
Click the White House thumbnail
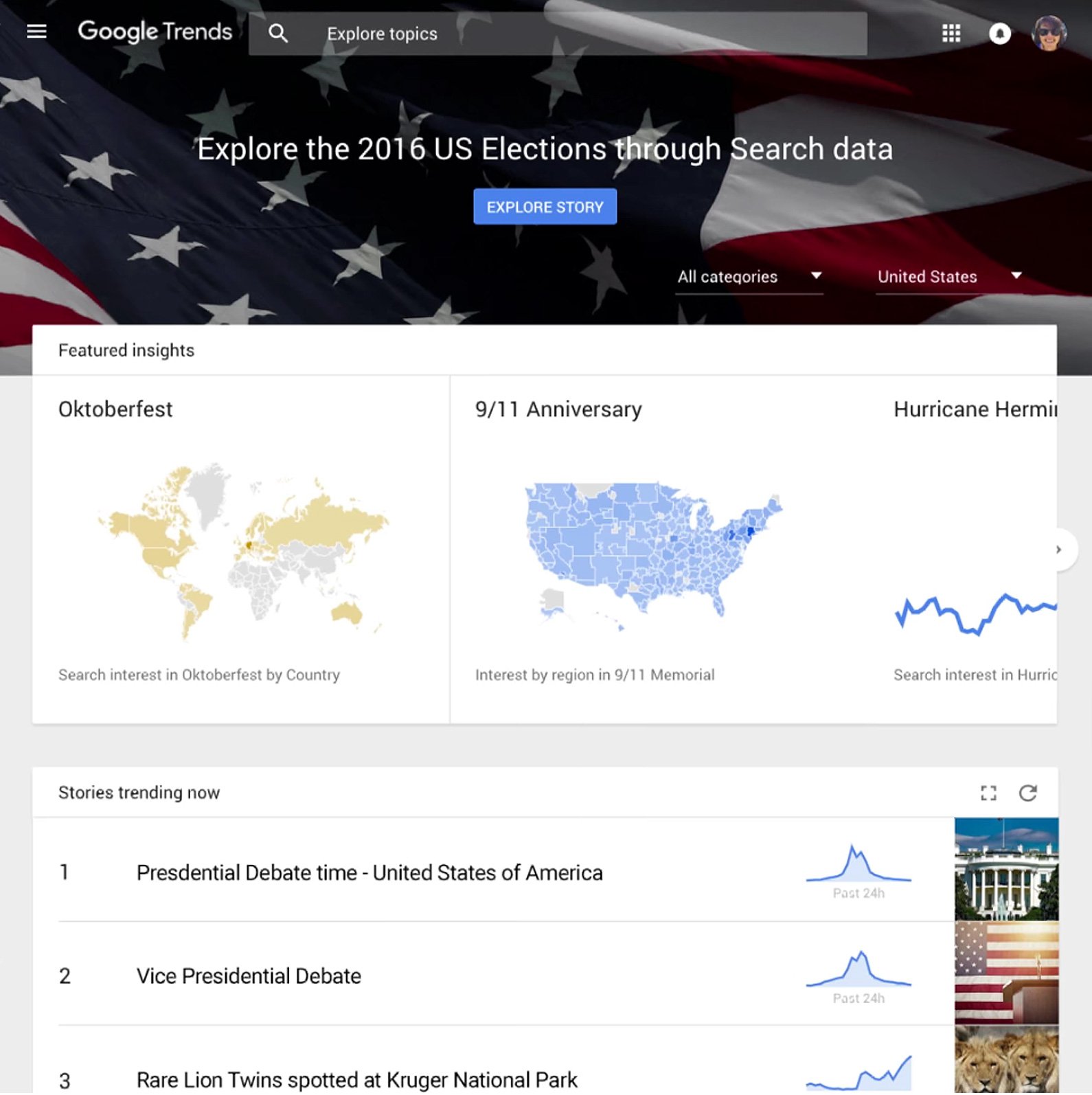(1006, 869)
